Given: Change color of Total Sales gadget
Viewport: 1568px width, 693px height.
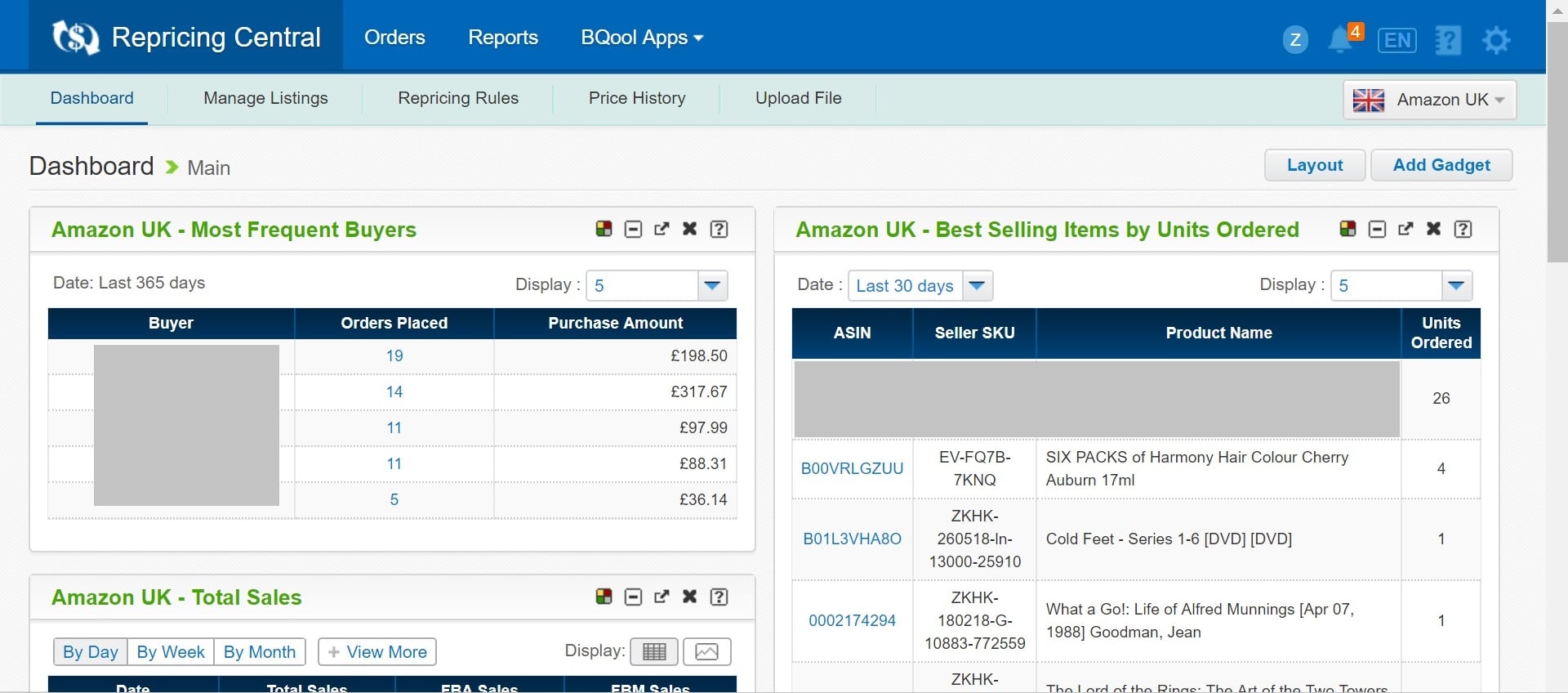Looking at the screenshot, I should [604, 597].
